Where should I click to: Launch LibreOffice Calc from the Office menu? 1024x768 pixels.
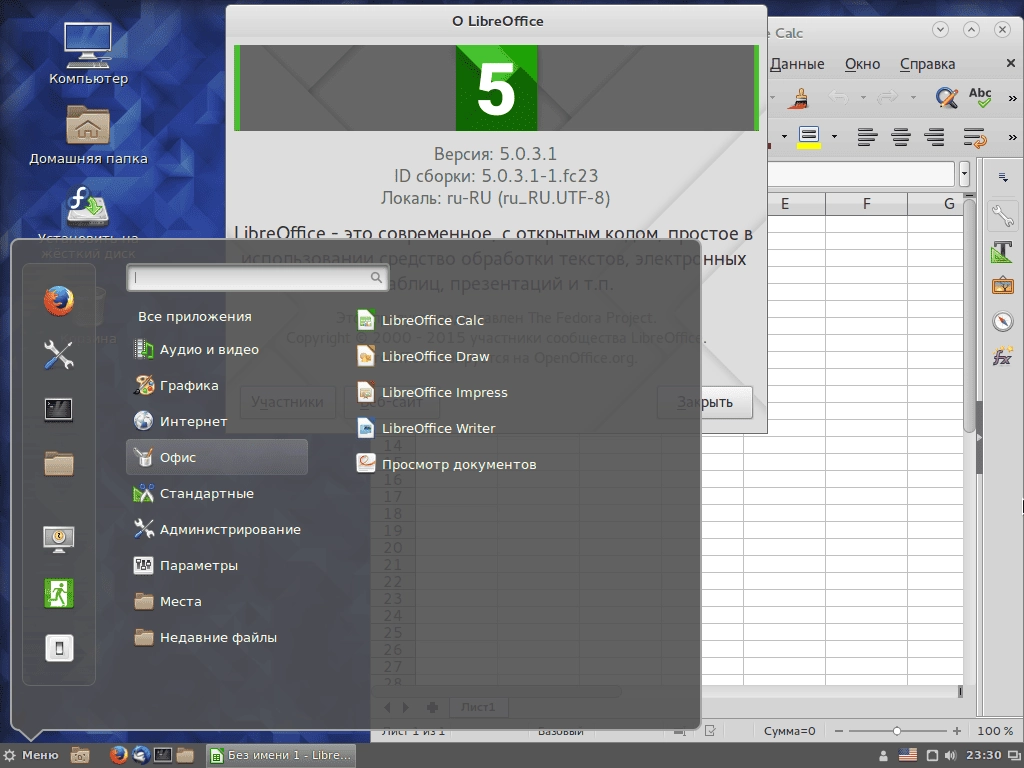tap(420, 320)
